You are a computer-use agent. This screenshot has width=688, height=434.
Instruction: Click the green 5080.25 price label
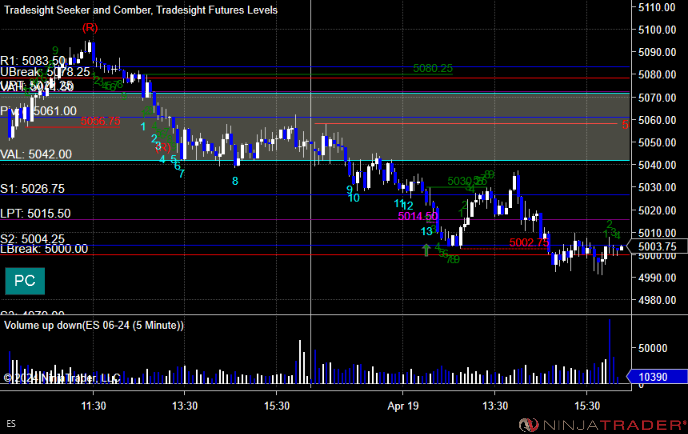[433, 68]
